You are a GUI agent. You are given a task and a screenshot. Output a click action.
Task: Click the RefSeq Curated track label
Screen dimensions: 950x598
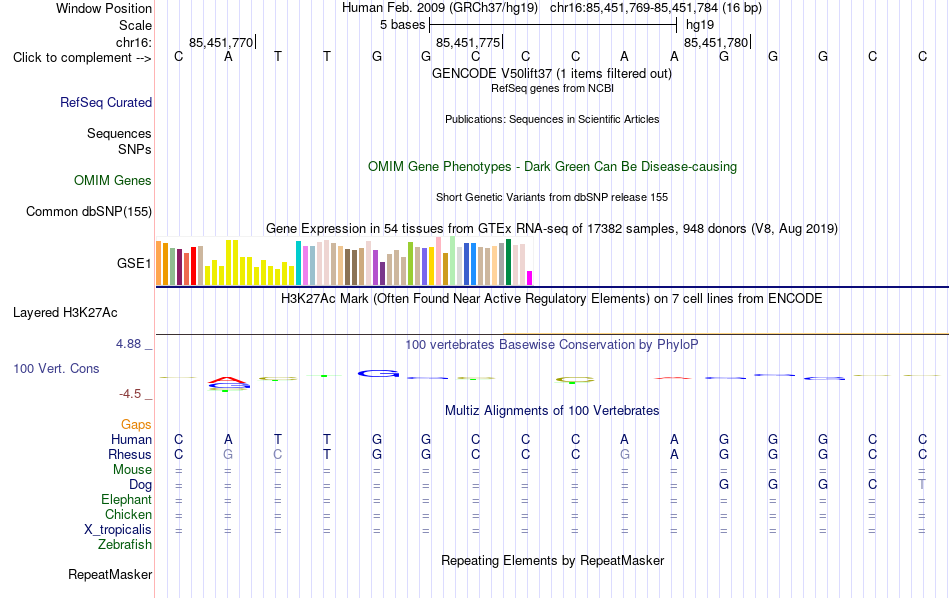[x=106, y=102]
